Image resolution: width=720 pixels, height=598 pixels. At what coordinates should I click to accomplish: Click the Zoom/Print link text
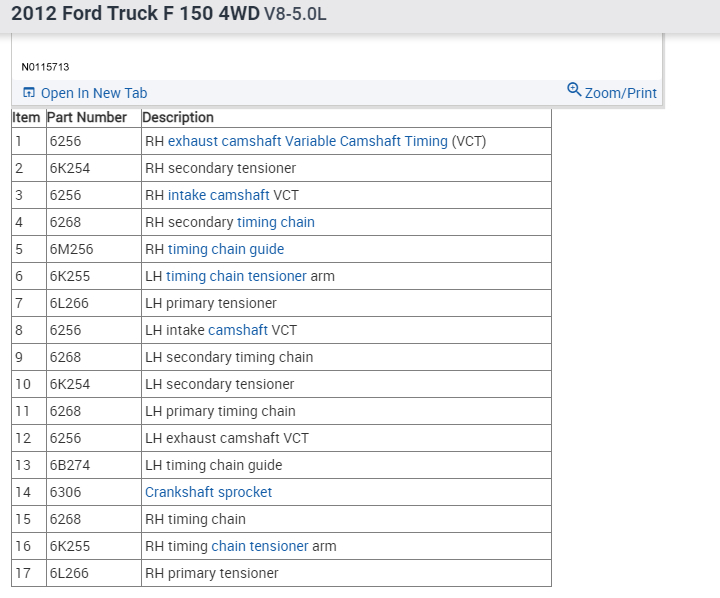pyautogui.click(x=621, y=93)
